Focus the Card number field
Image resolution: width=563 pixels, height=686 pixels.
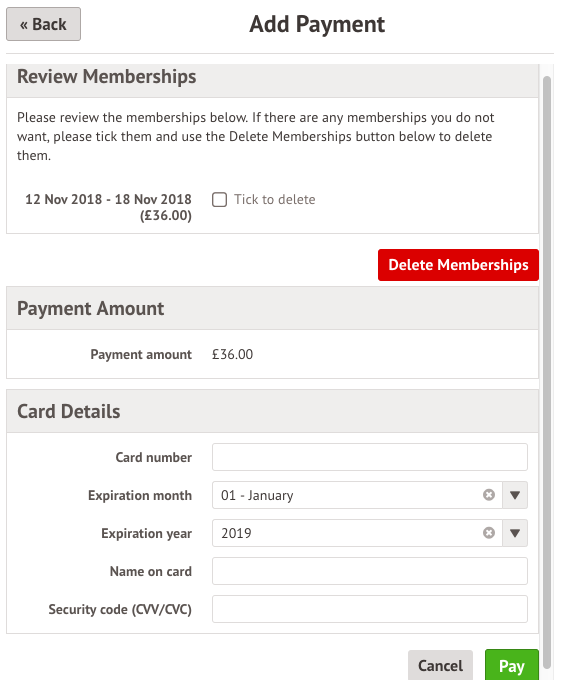click(370, 457)
